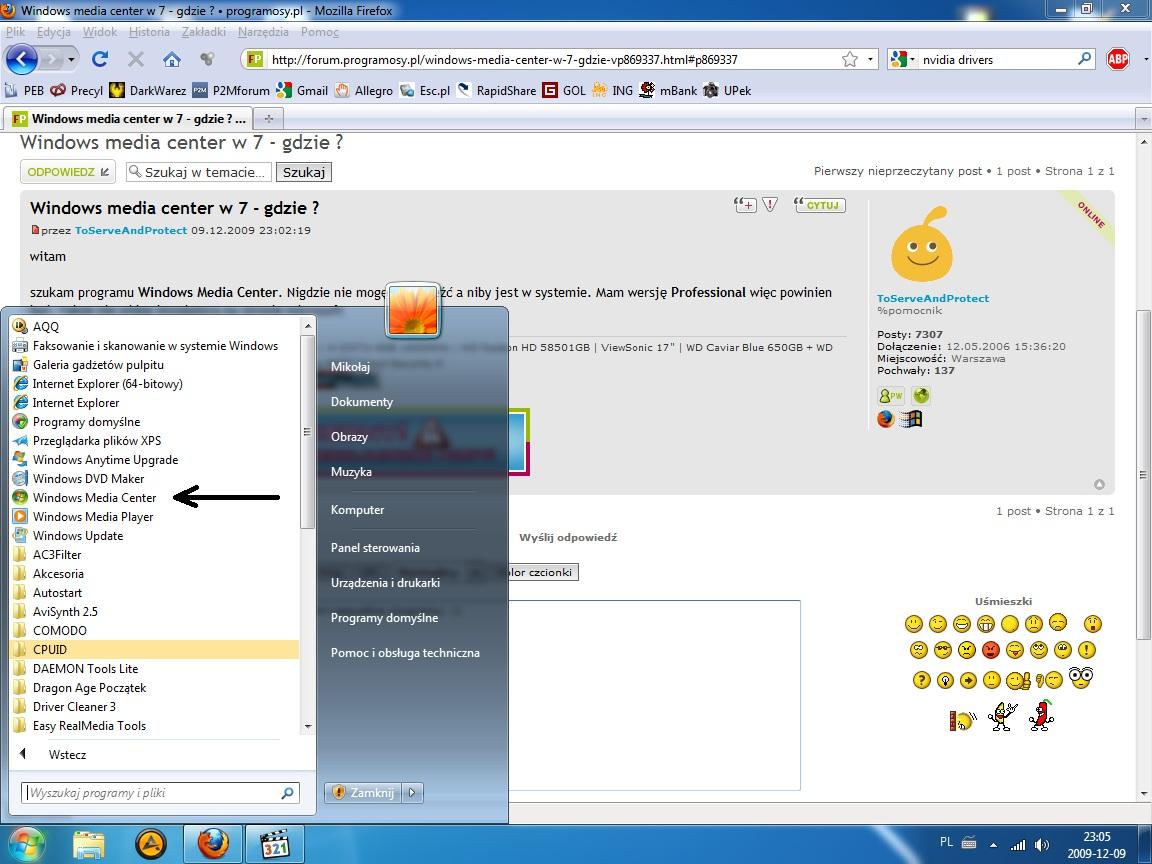Insert the red angry smiley
The height and width of the screenshot is (864, 1152).
tap(990, 649)
